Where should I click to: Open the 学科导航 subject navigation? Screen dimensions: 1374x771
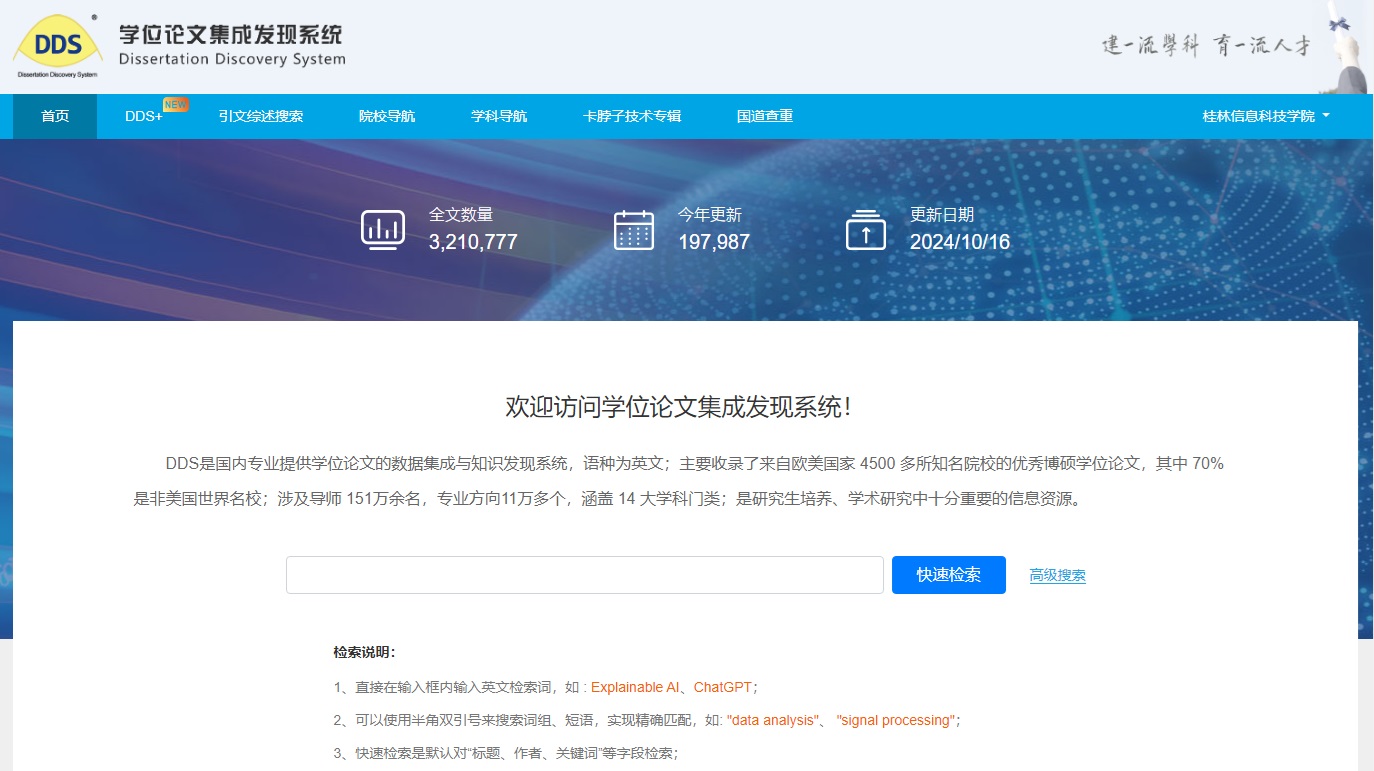(x=498, y=116)
